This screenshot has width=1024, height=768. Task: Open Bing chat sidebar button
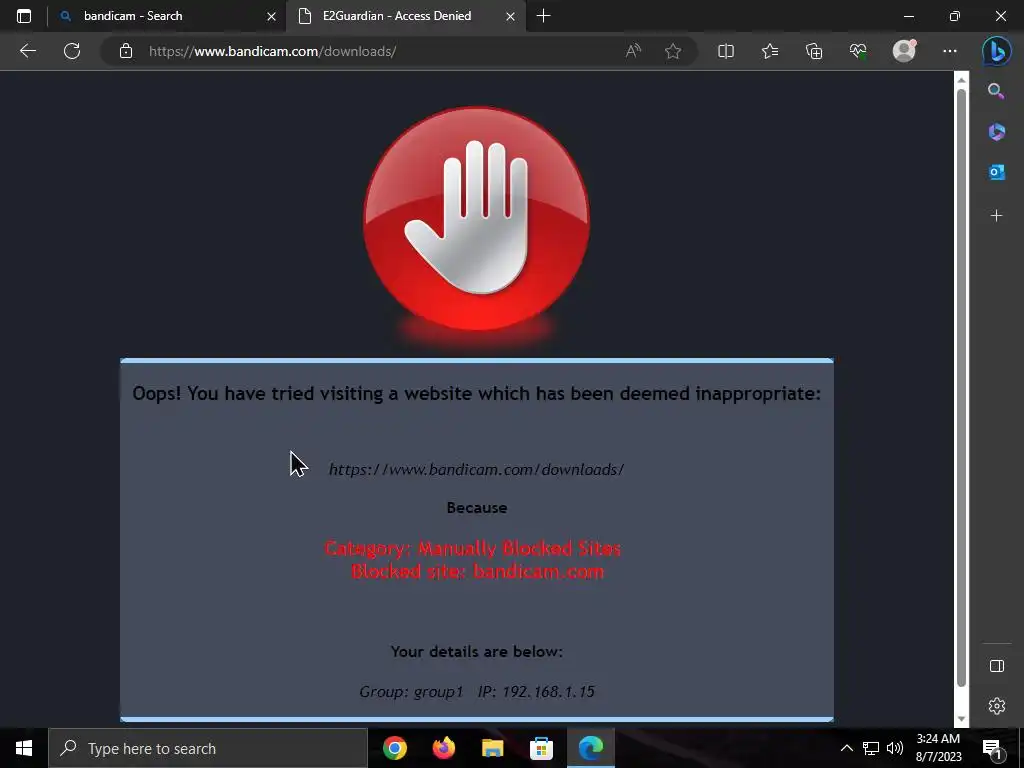coord(997,51)
